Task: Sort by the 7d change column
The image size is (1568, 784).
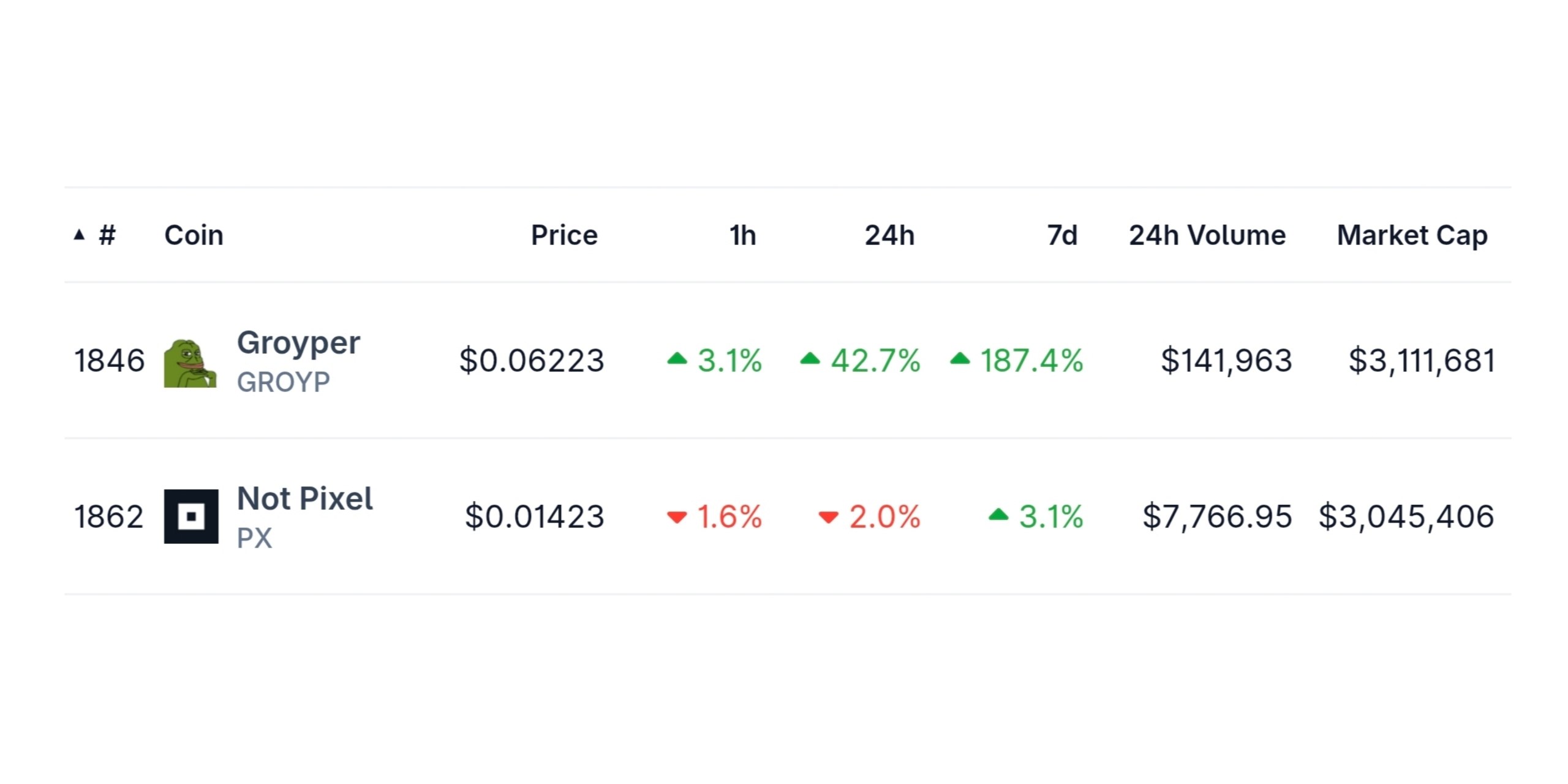Action: click(1062, 235)
